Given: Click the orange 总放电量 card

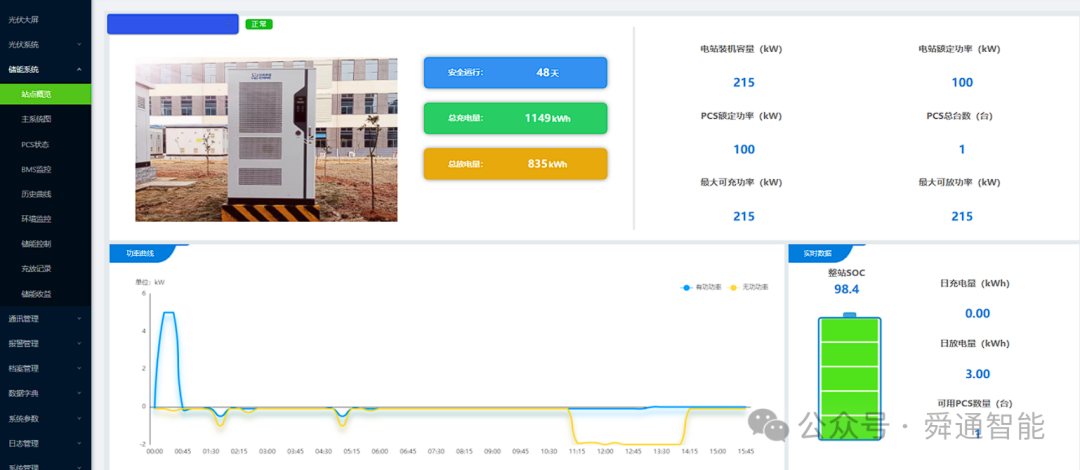Looking at the screenshot, I should 515,164.
